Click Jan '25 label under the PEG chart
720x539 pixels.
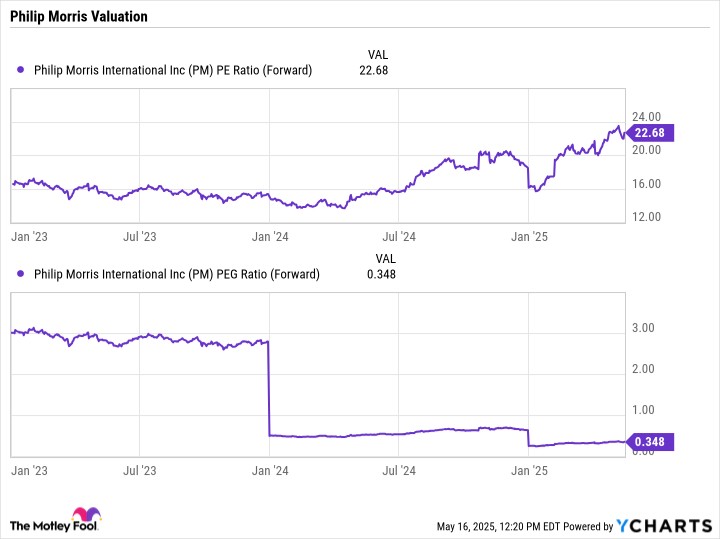click(x=529, y=471)
